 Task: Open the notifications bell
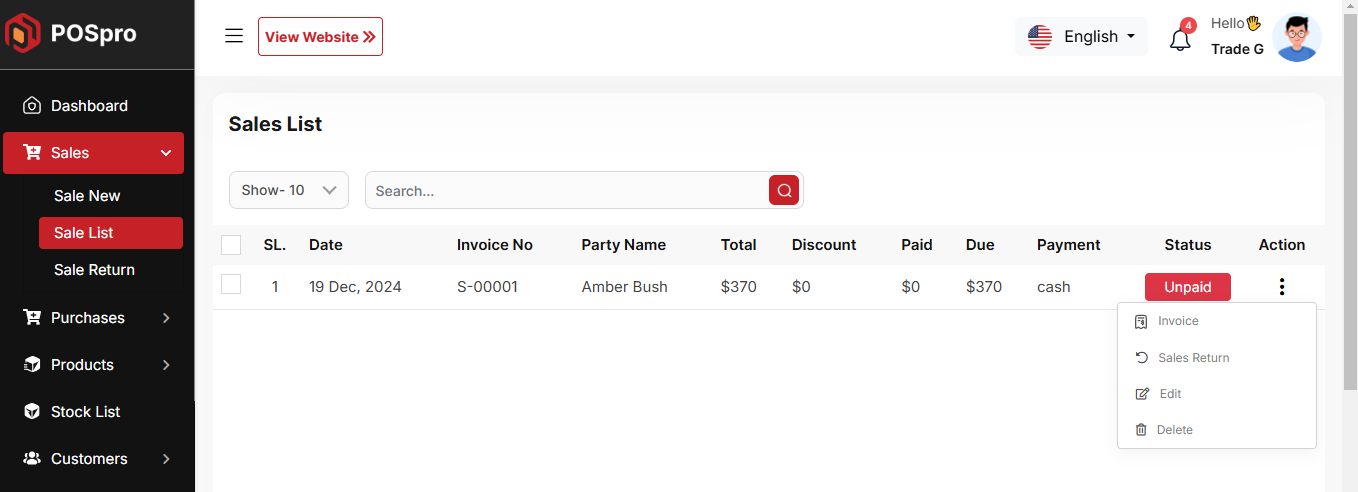(1180, 39)
